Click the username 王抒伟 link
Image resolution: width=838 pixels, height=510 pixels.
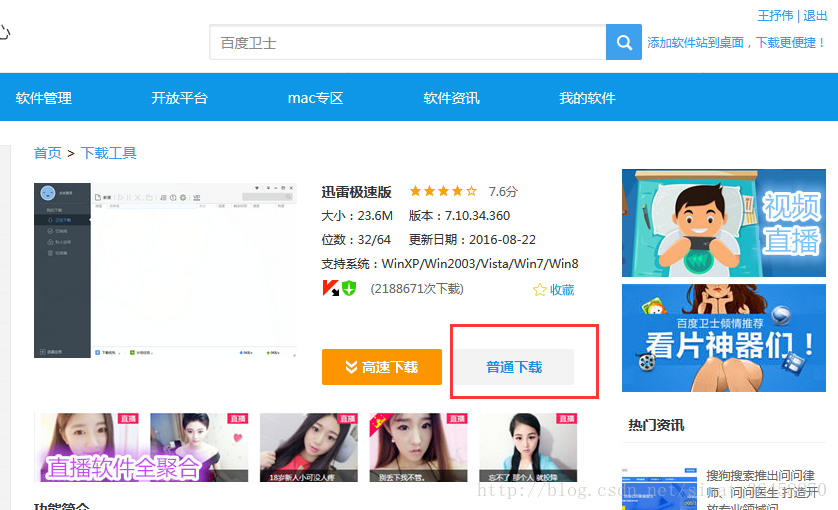coord(775,16)
